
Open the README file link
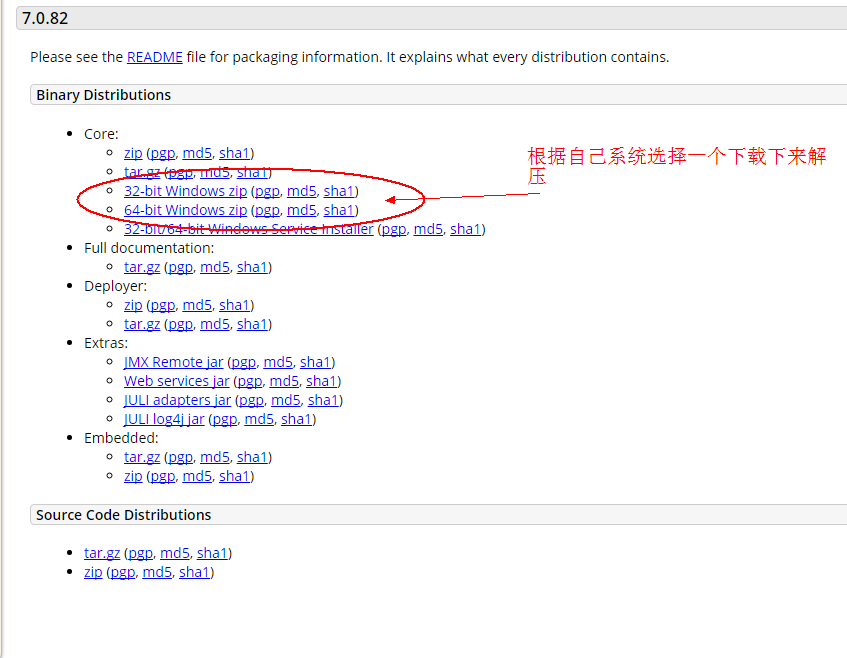pos(154,57)
